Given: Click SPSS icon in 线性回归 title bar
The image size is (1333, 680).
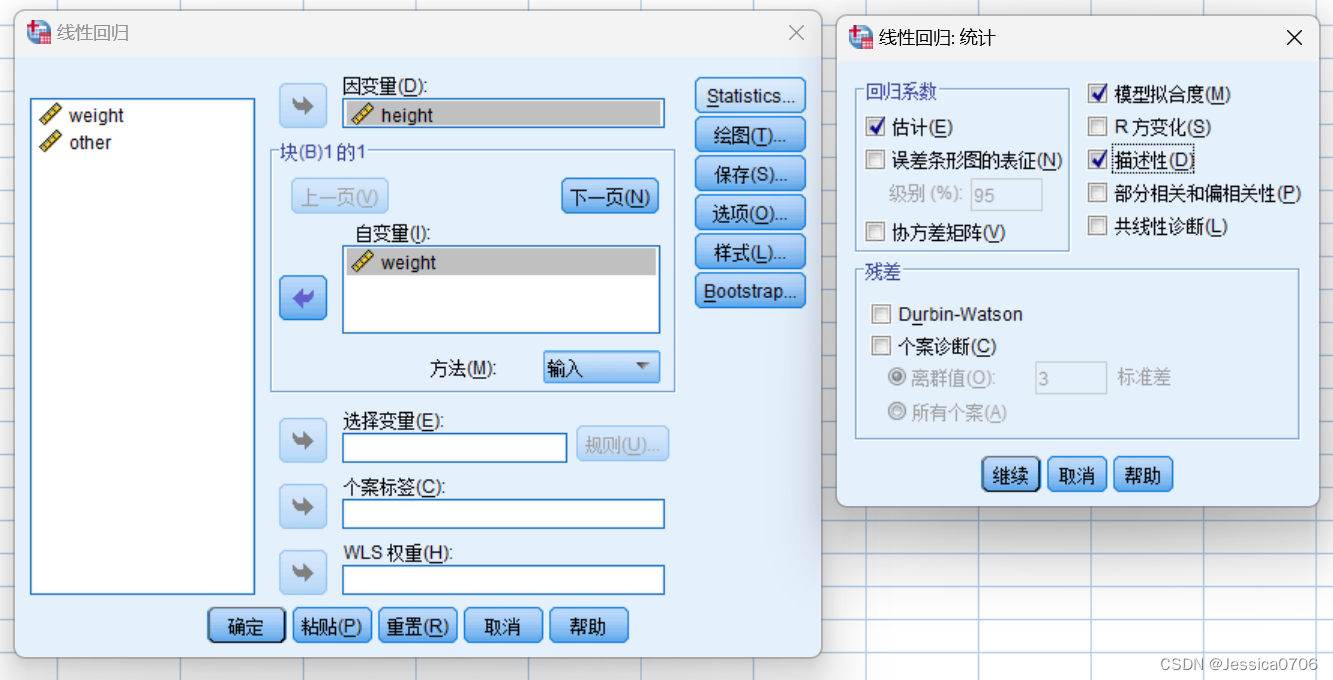Looking at the screenshot, I should pyautogui.click(x=38, y=33).
